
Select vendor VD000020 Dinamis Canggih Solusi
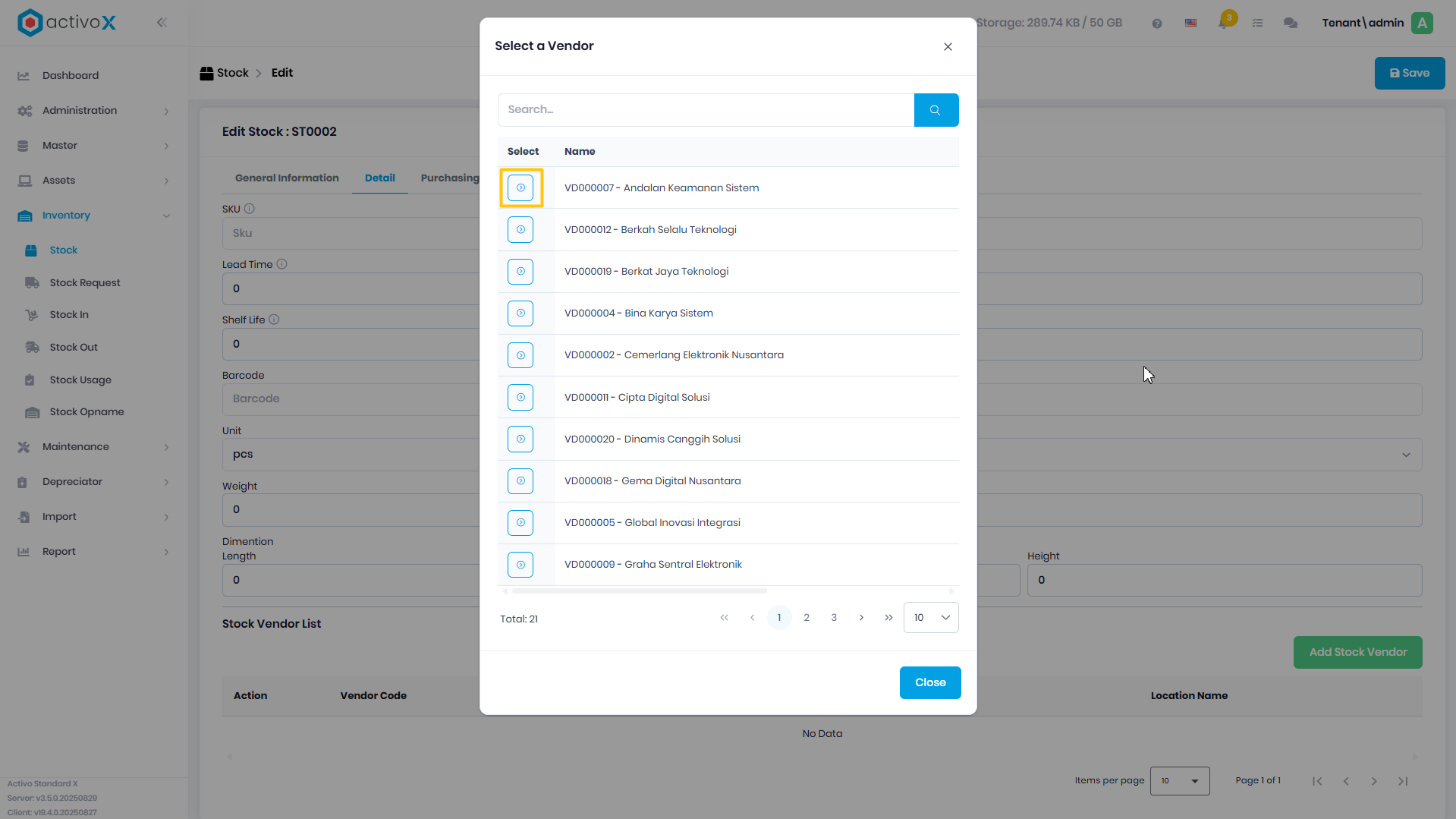point(520,439)
